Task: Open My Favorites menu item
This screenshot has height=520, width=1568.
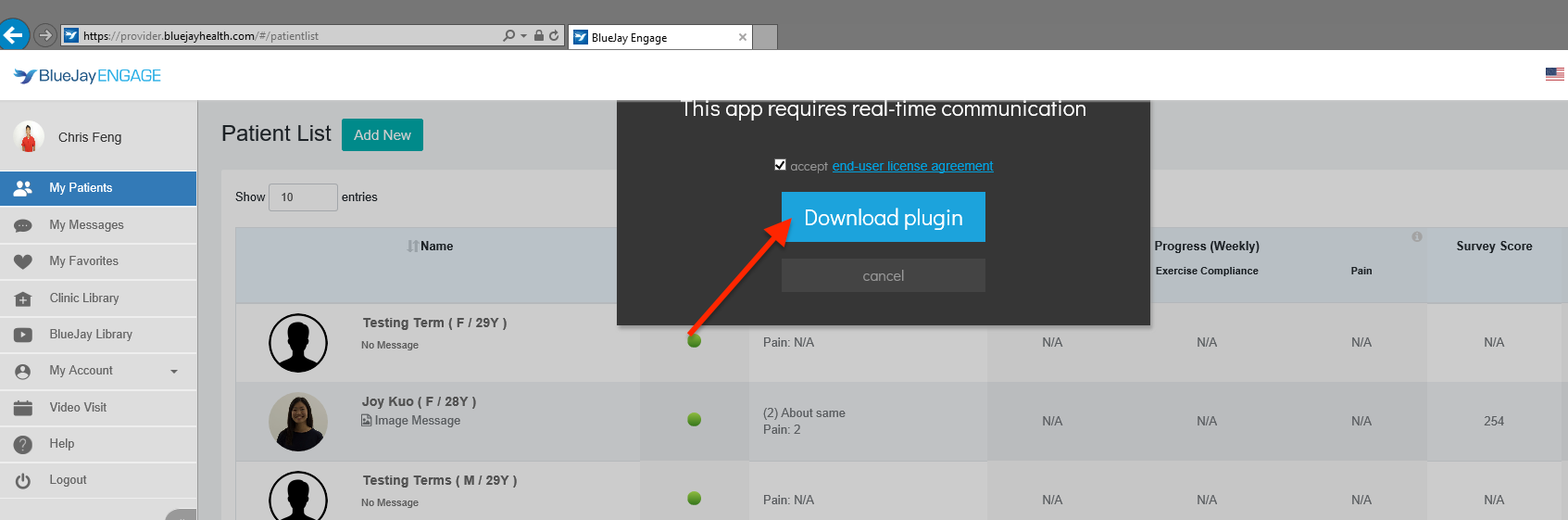Action: click(x=98, y=261)
